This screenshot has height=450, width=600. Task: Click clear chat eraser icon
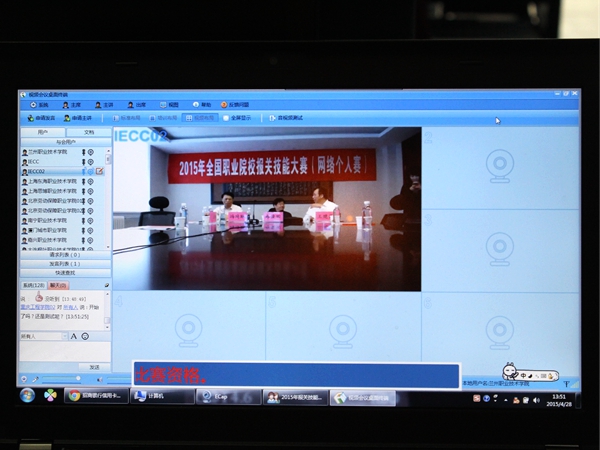[x=107, y=285]
